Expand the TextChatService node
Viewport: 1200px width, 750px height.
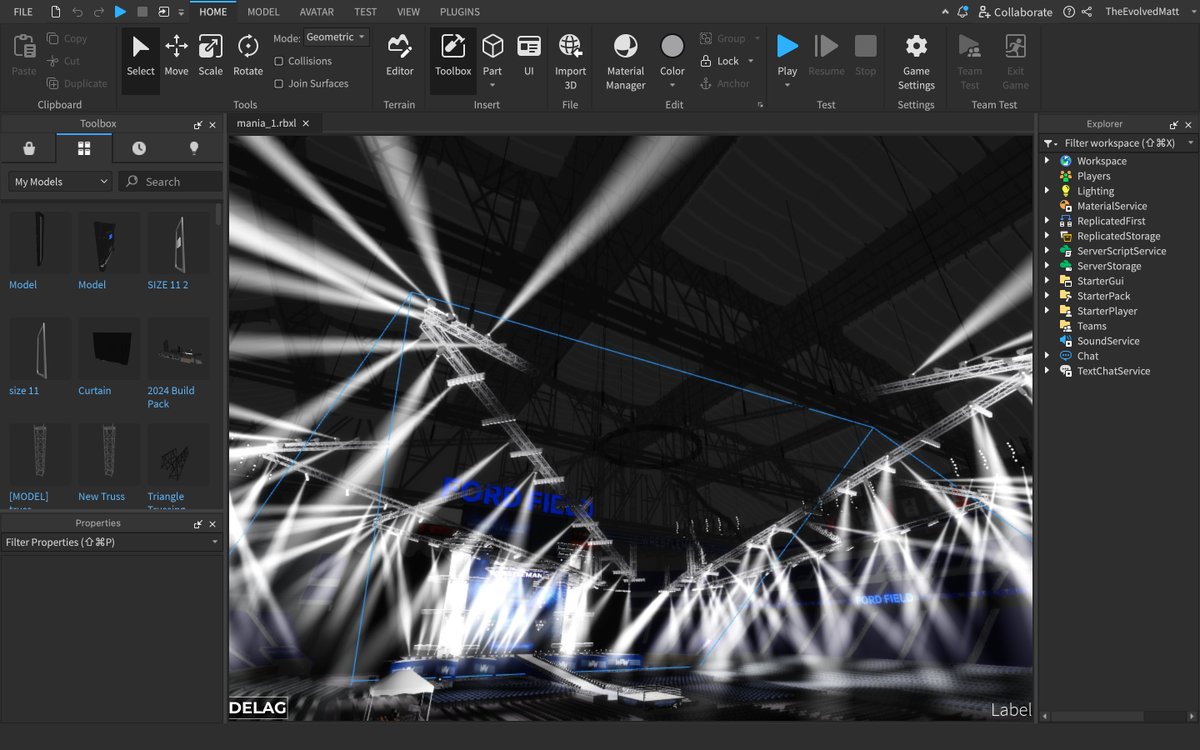click(x=1047, y=371)
